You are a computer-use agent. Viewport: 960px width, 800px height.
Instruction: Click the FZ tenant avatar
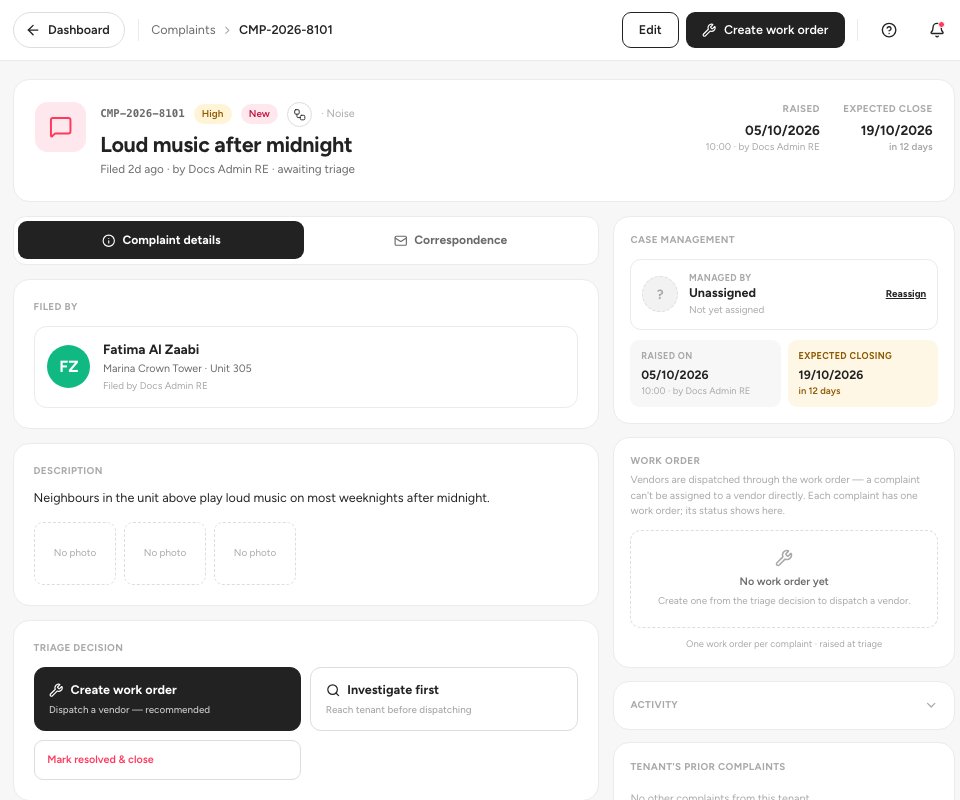(x=69, y=367)
